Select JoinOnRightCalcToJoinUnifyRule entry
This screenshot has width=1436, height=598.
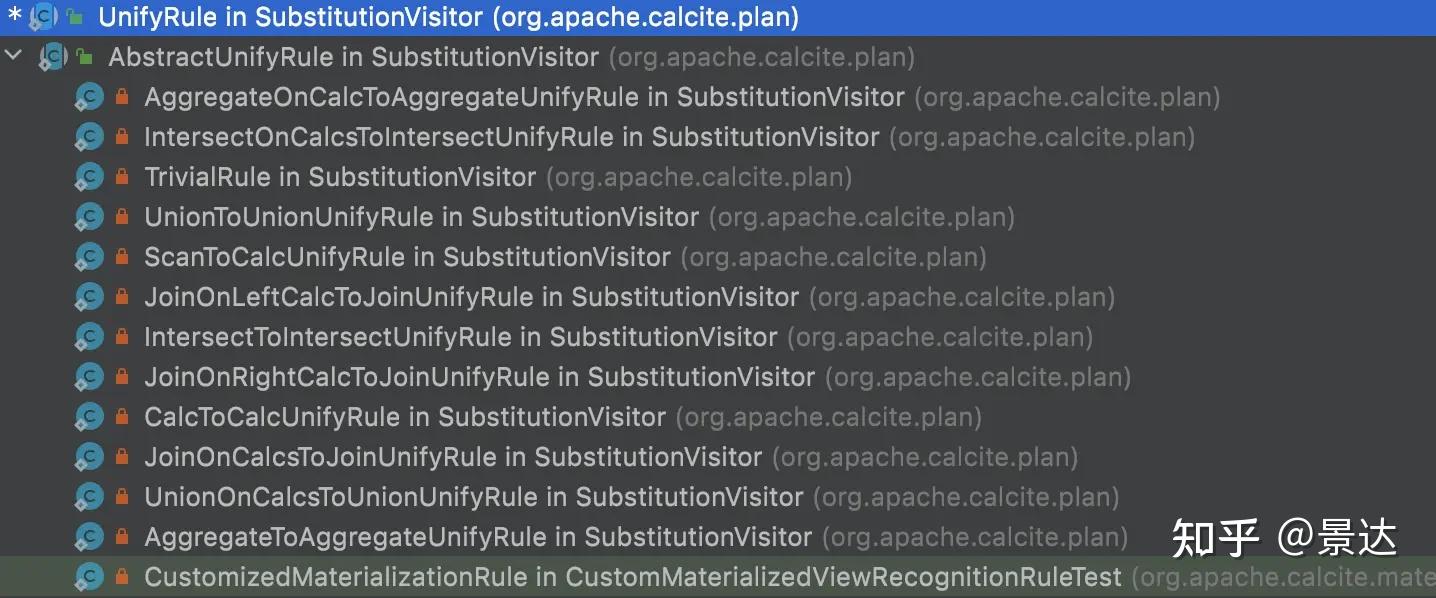pos(479,377)
